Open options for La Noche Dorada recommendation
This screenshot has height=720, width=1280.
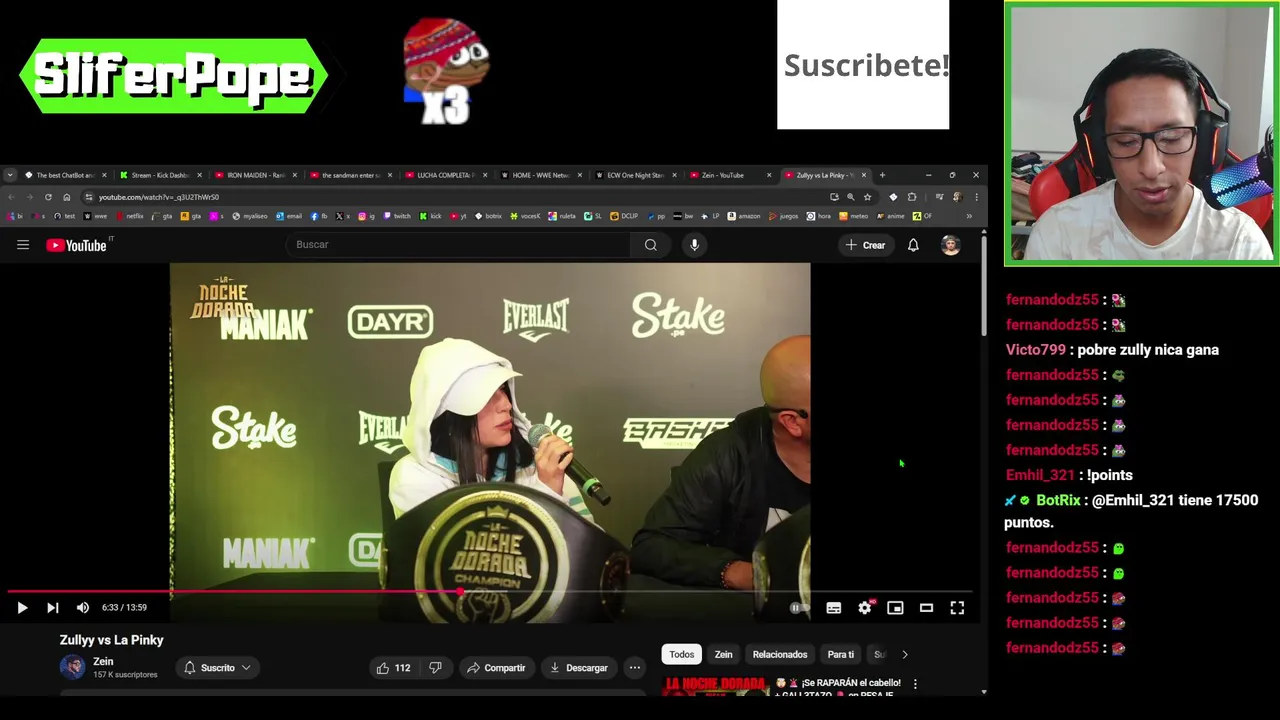tap(914, 684)
